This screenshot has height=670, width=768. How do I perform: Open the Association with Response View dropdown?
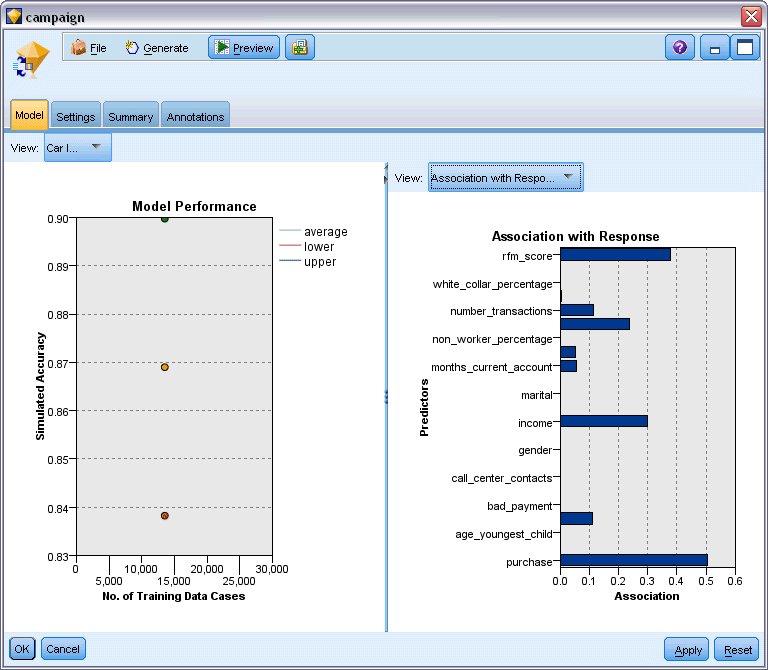(x=505, y=177)
